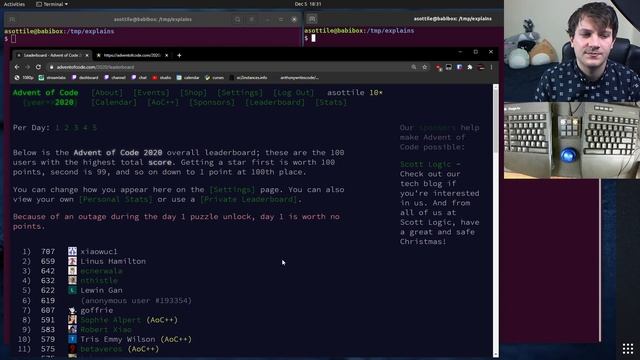
Task: Close the second adventofcode.com tab
Action: point(166,55)
